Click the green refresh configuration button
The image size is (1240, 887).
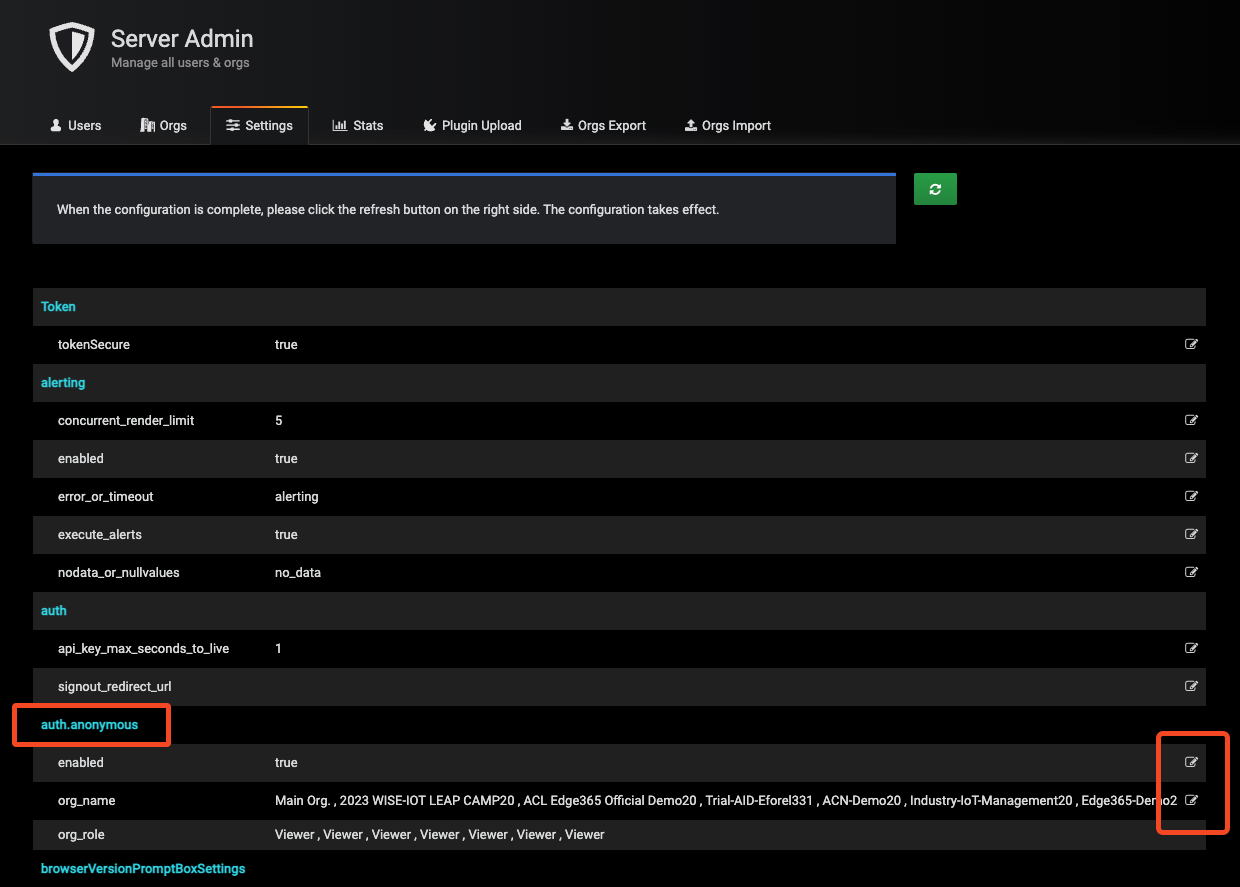pos(934,188)
